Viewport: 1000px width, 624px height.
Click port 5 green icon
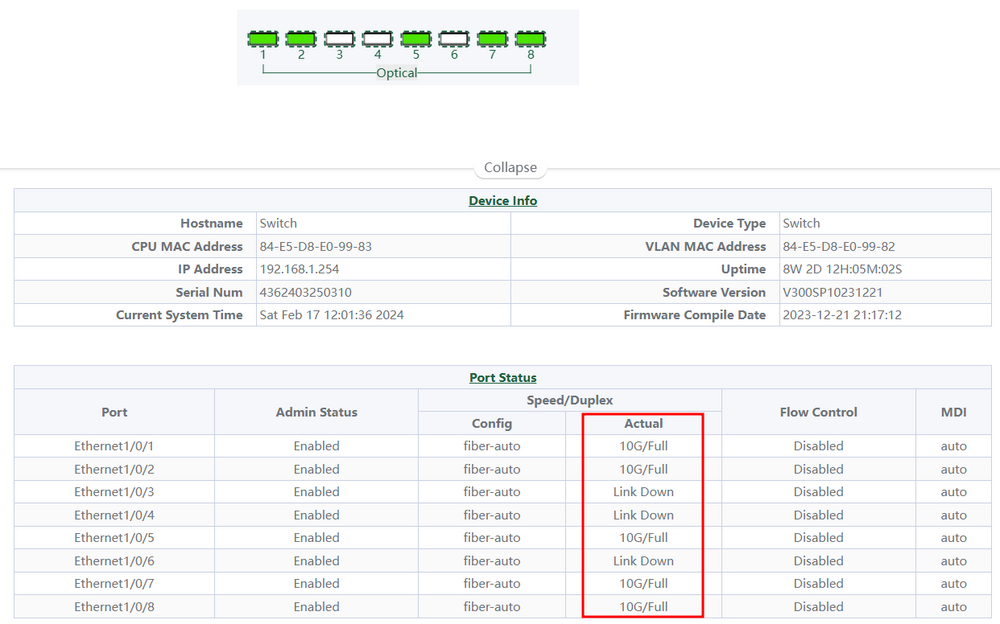coord(416,39)
